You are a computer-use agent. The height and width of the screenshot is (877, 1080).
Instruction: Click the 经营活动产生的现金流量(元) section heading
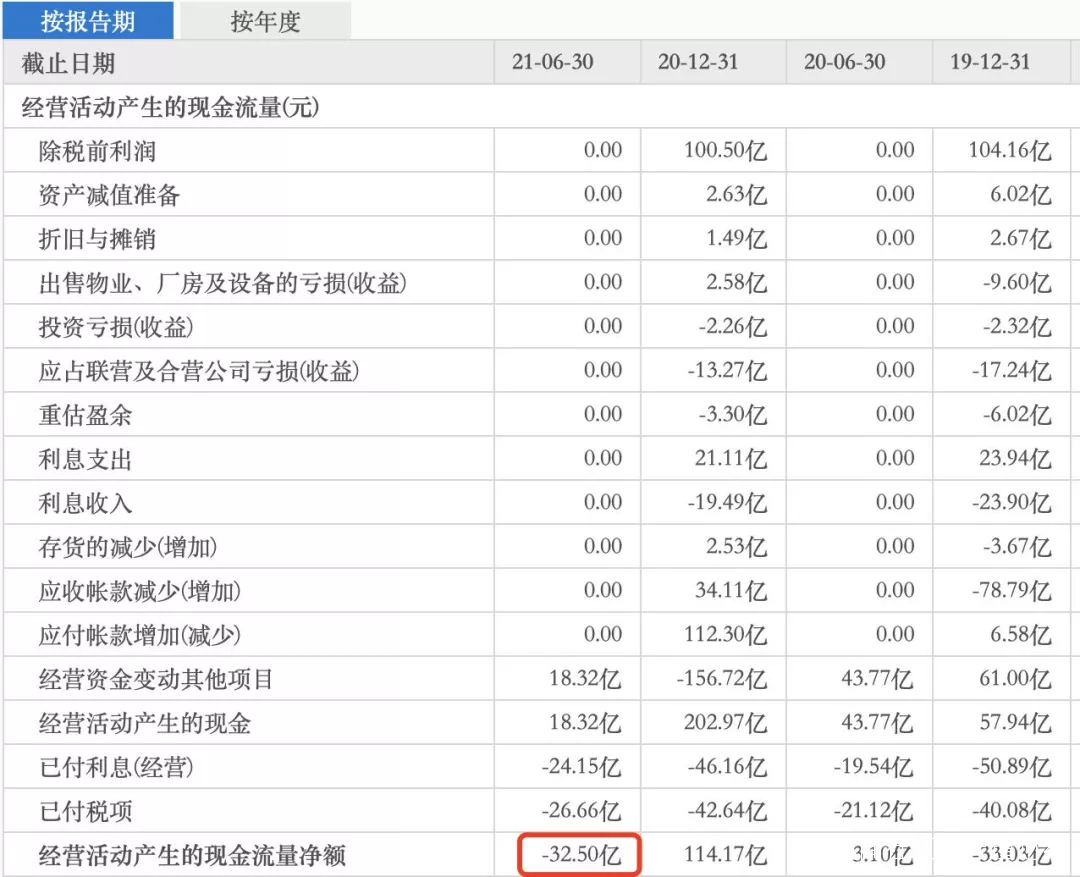pyautogui.click(x=170, y=107)
